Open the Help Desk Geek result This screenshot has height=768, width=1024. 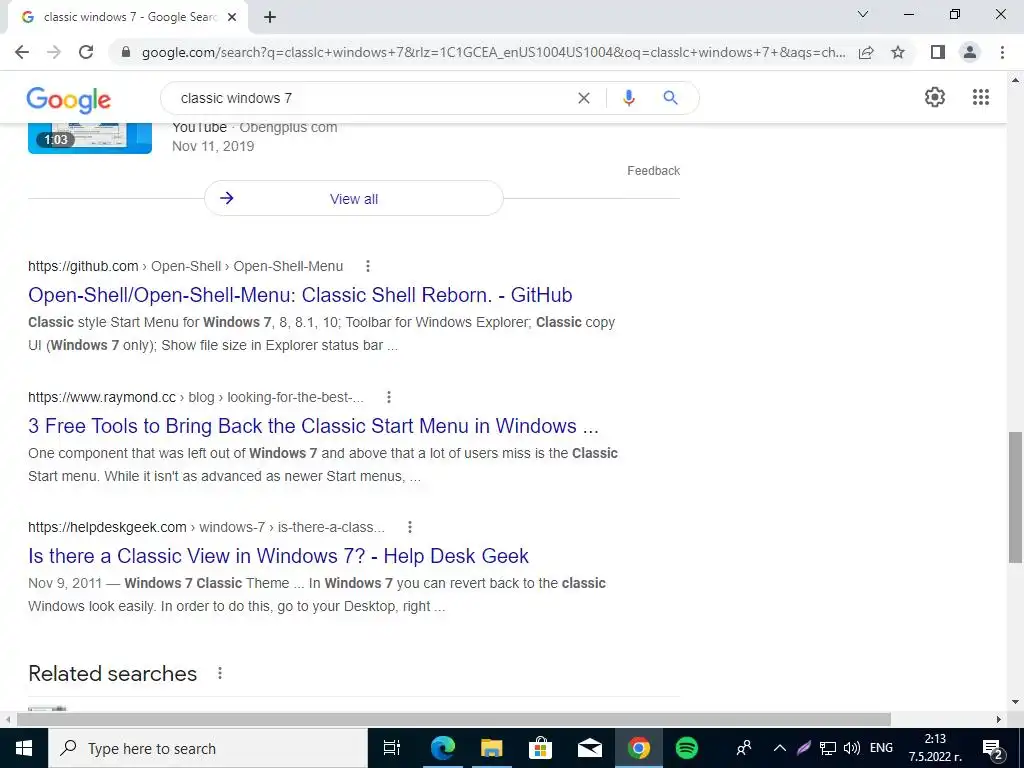point(278,556)
